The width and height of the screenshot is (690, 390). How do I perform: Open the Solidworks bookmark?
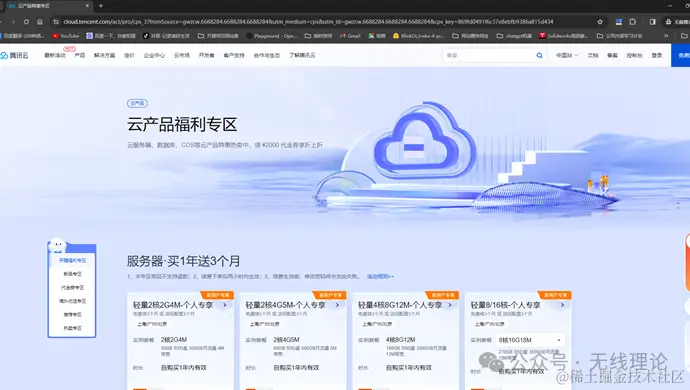(x=564, y=36)
